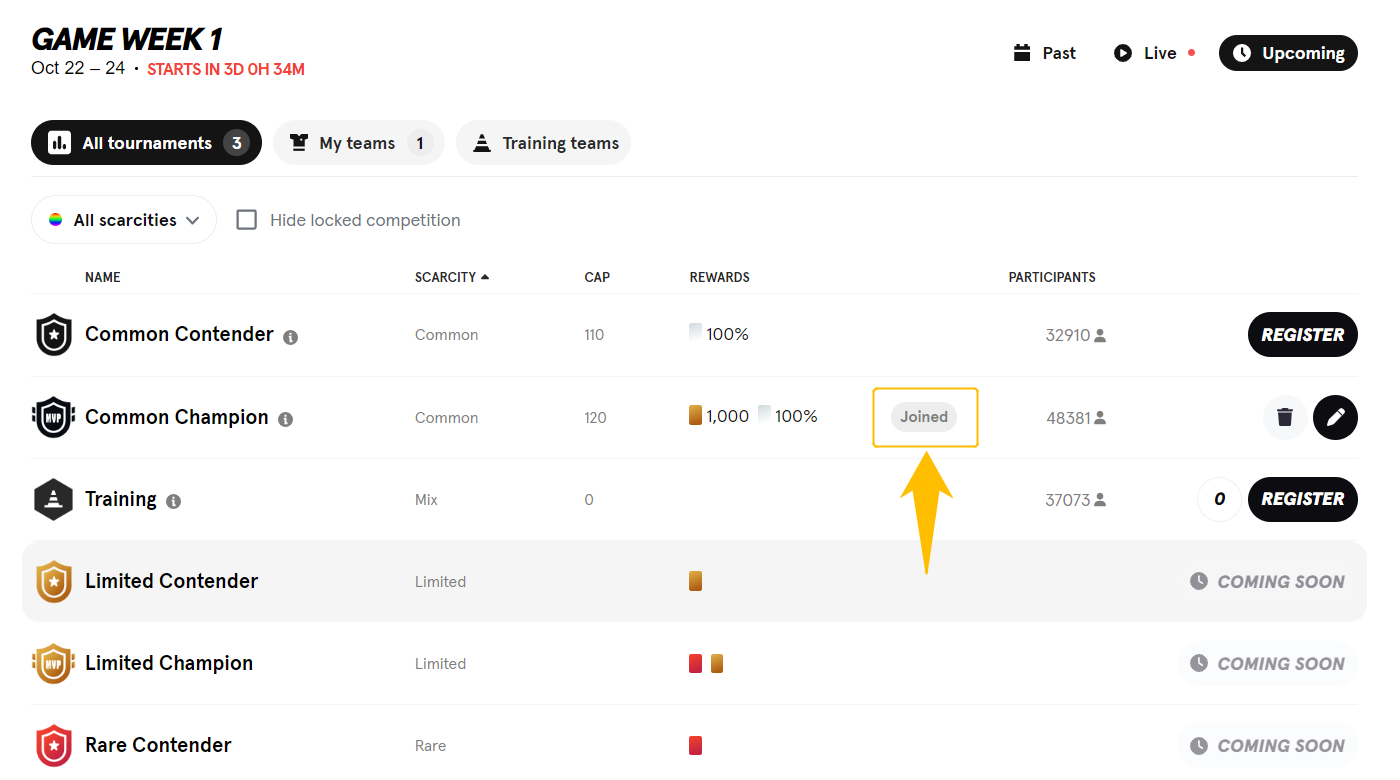Open info icon next to Common Contender
This screenshot has height=780, width=1400.
pos(290,337)
